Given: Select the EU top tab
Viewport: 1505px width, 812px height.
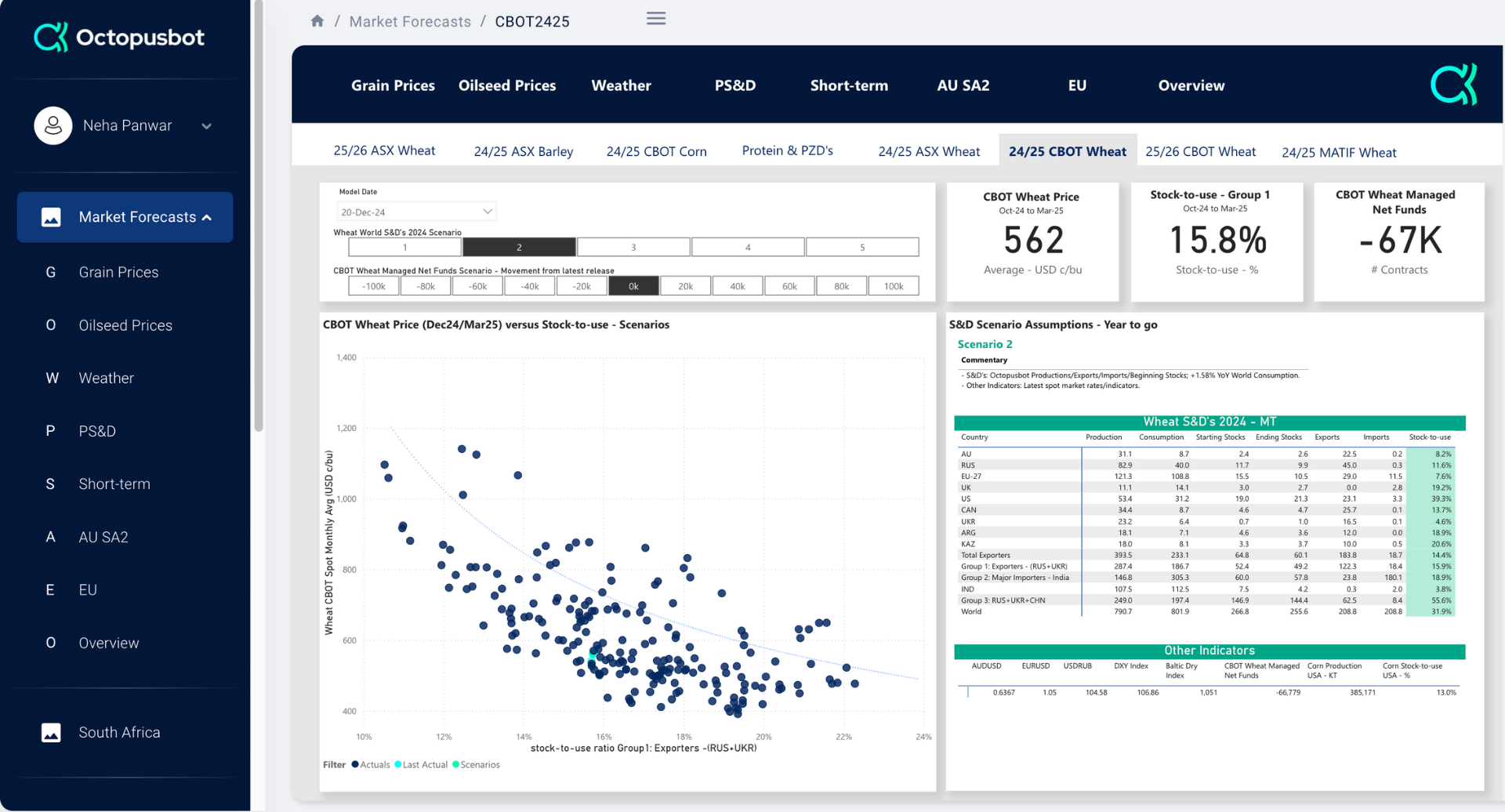Looking at the screenshot, I should click(x=1077, y=85).
